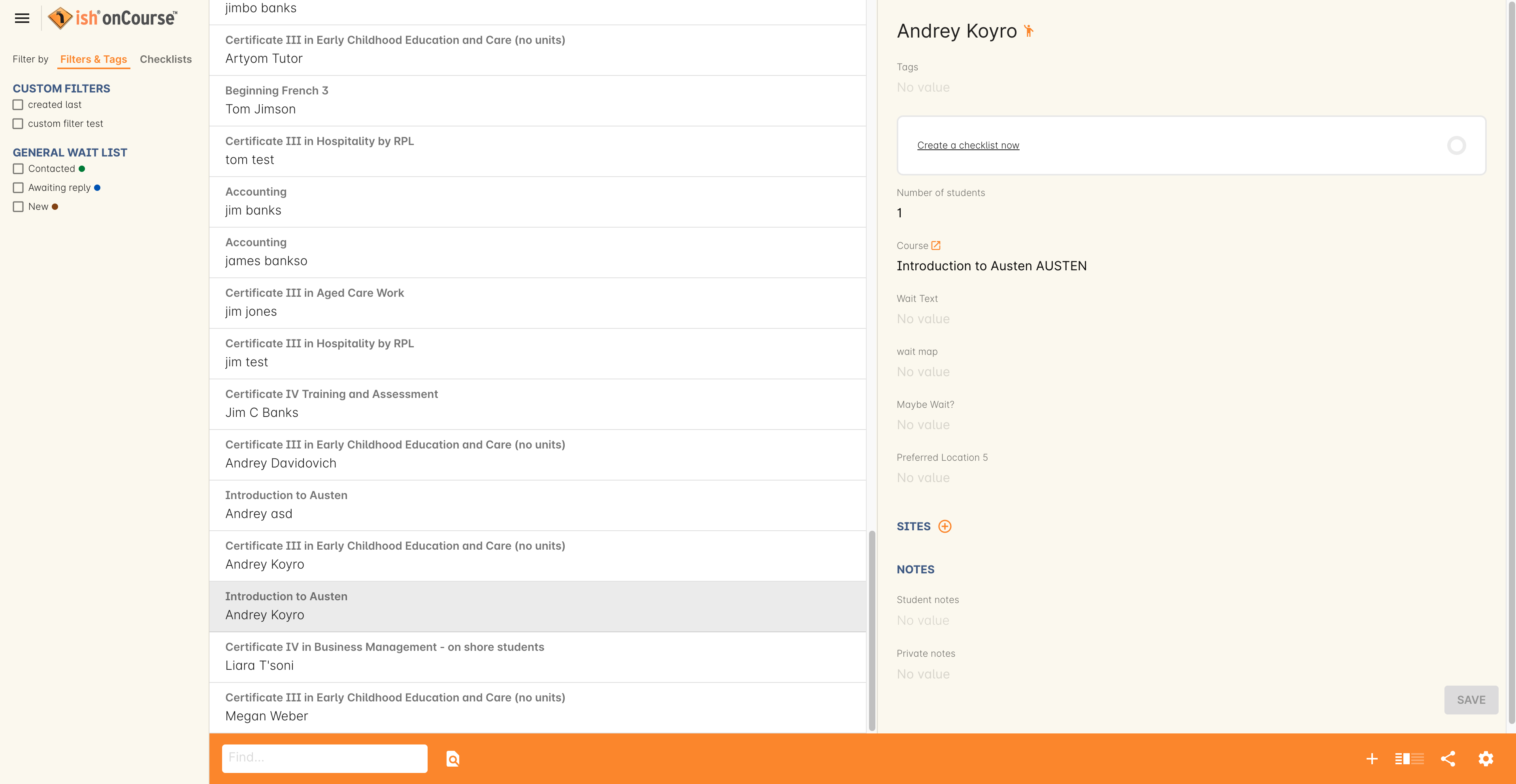Open the Course external link icon

(936, 245)
